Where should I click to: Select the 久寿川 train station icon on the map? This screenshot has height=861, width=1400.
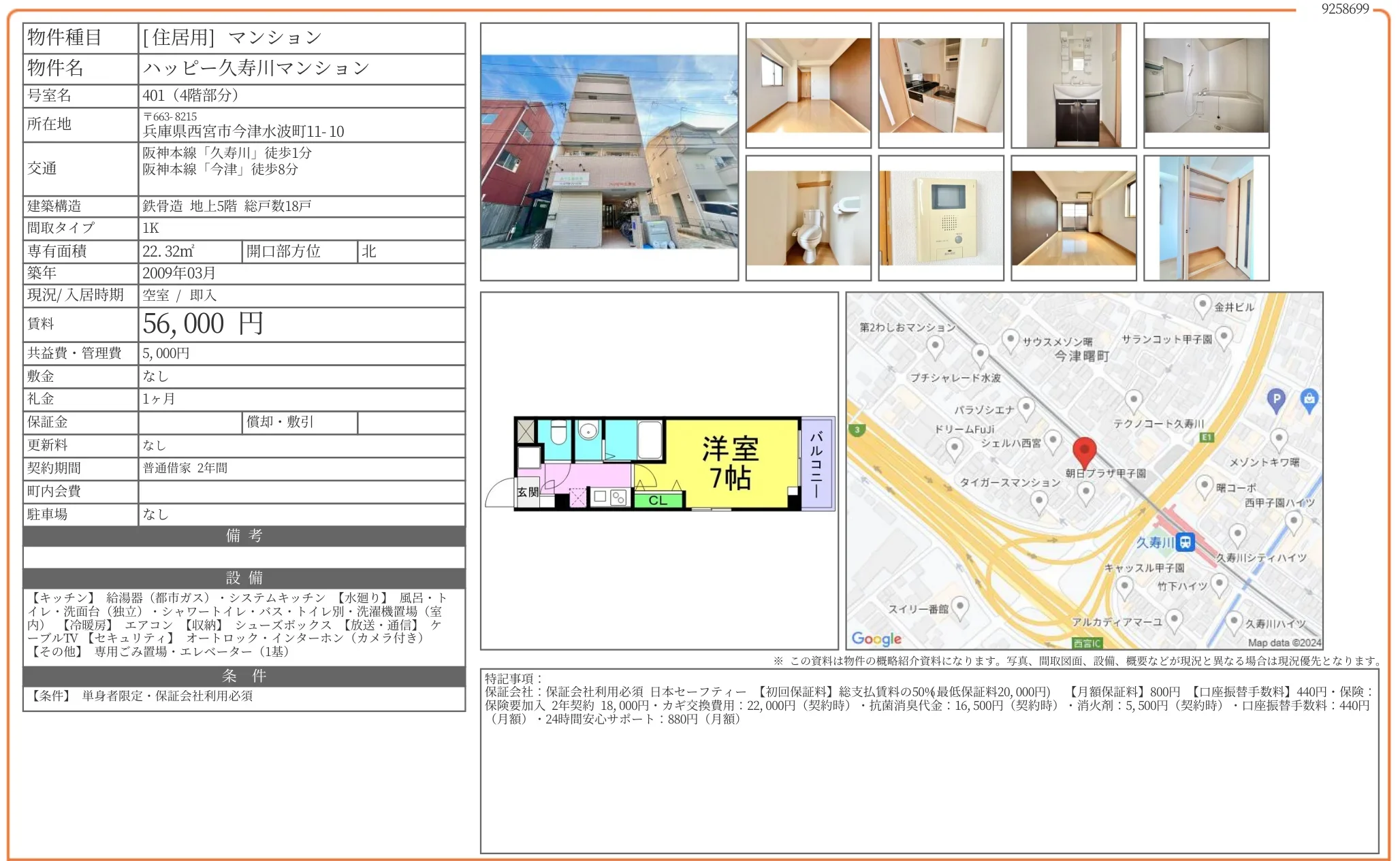[x=1185, y=542]
